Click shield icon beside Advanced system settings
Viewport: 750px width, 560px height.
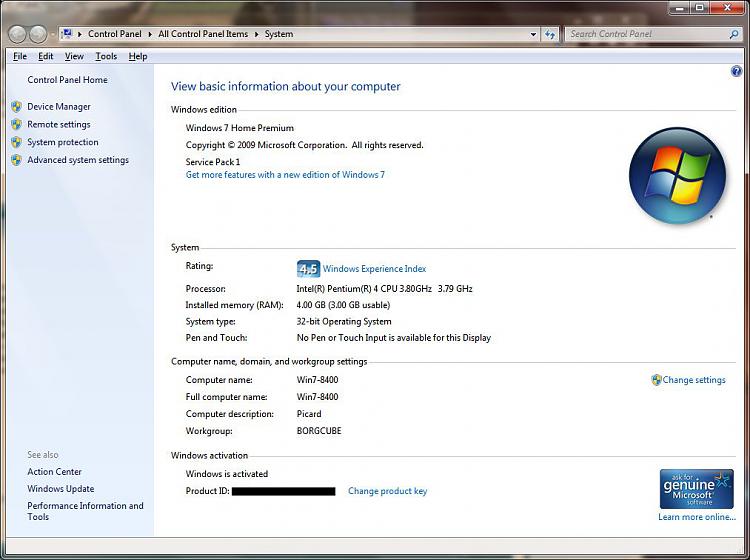pos(17,160)
